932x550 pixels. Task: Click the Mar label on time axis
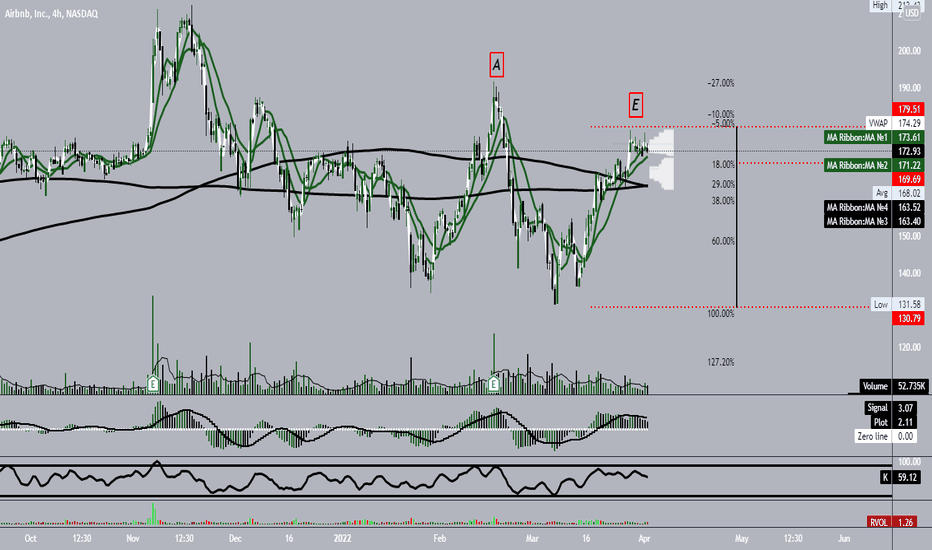[532, 539]
